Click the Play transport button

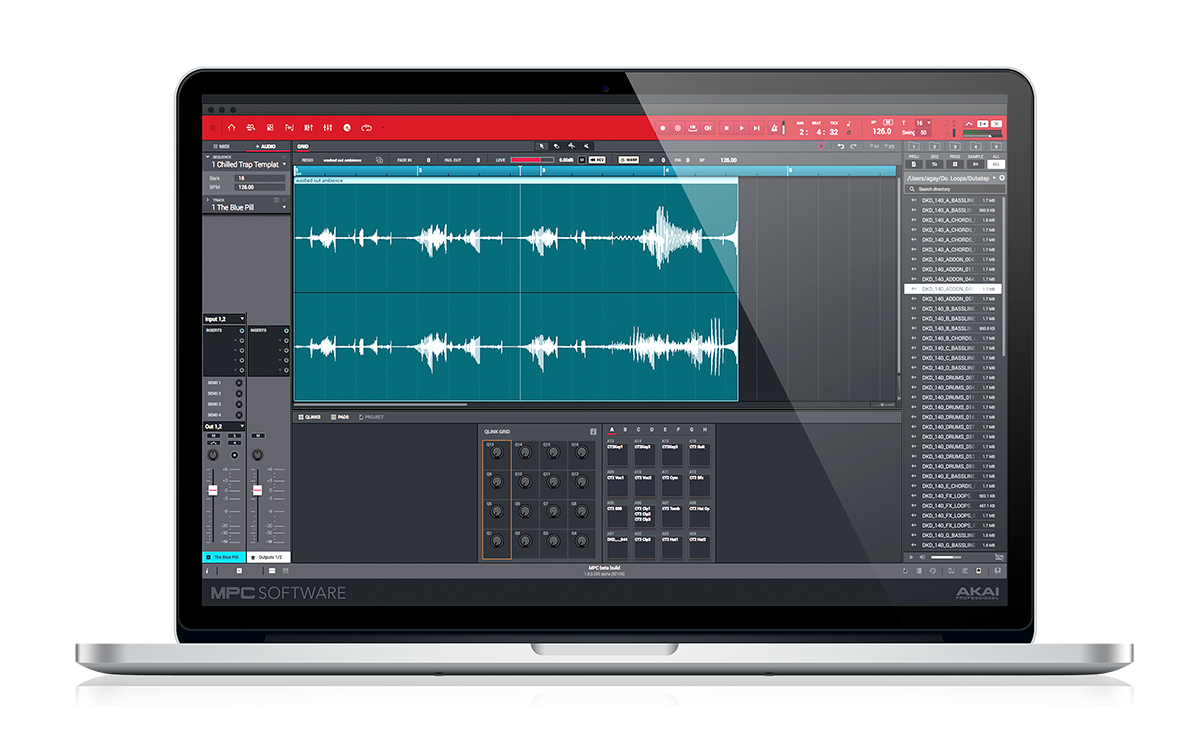point(741,128)
